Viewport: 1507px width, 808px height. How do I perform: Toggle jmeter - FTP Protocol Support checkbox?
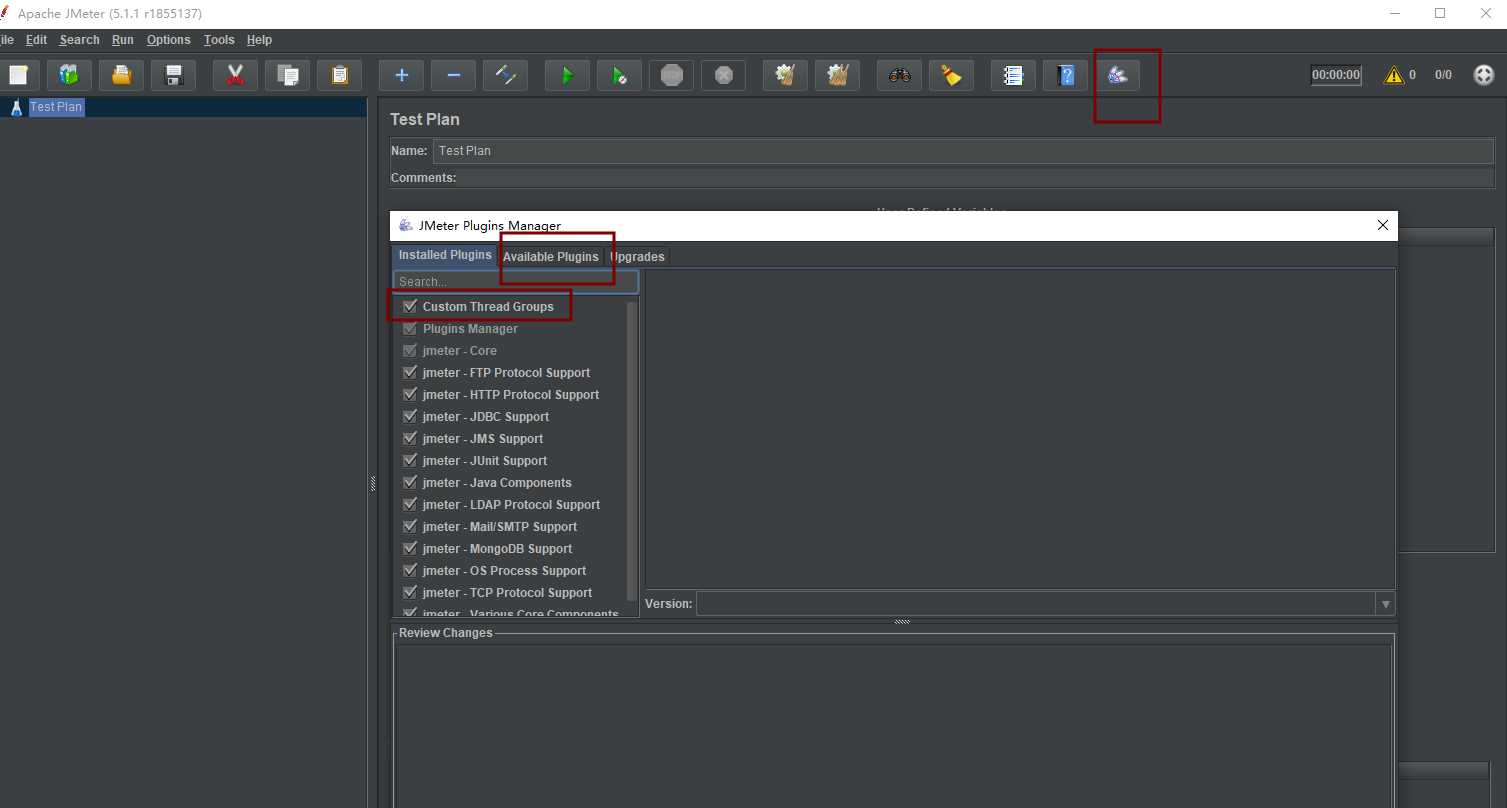[x=410, y=372]
